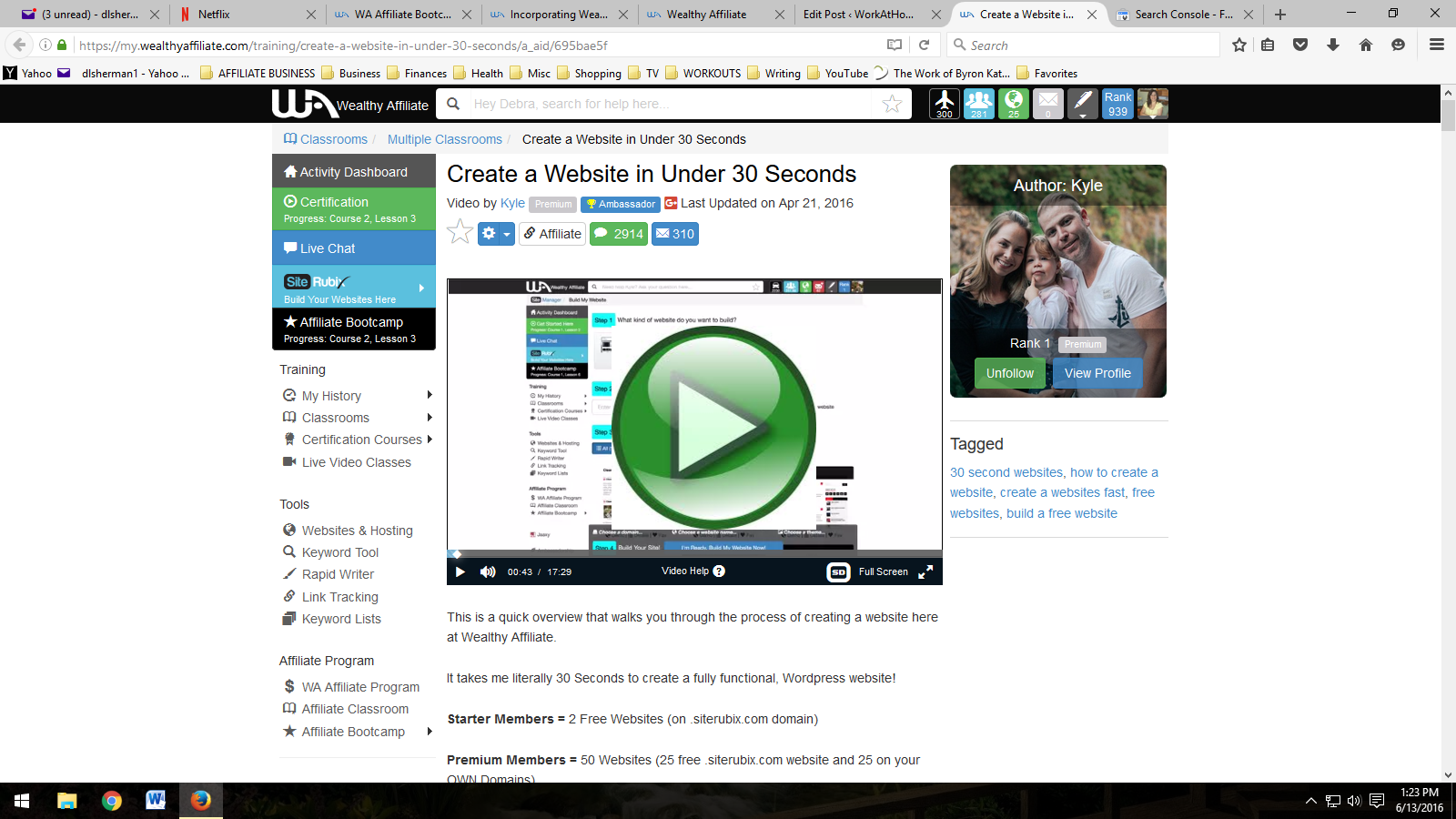This screenshot has width=1456, height=819.
Task: Expand the Affiliate Bootcamp arrow at sidebar bottom
Action: (430, 731)
